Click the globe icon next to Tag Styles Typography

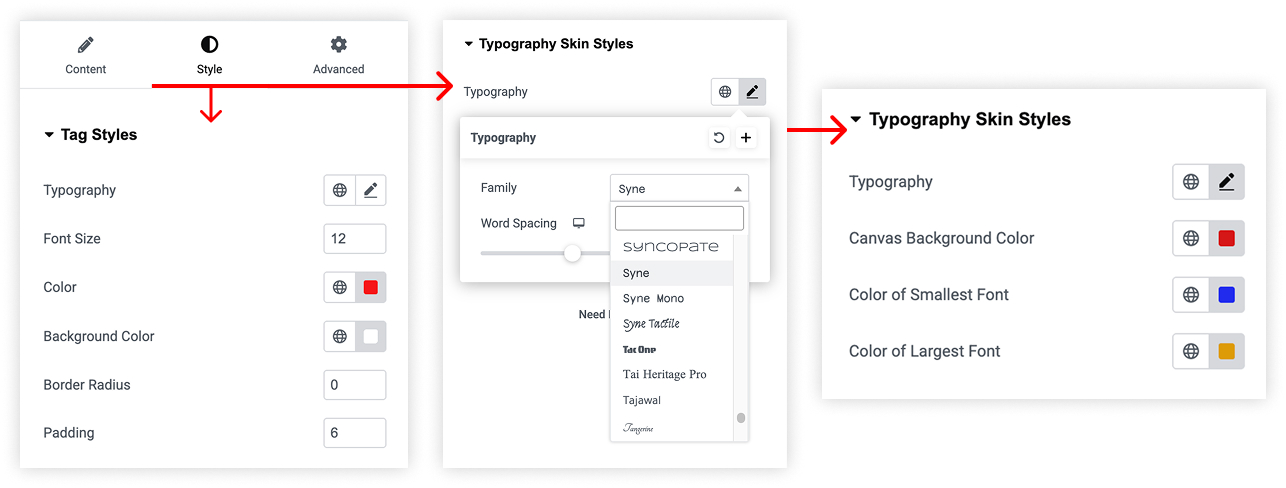[x=340, y=190]
